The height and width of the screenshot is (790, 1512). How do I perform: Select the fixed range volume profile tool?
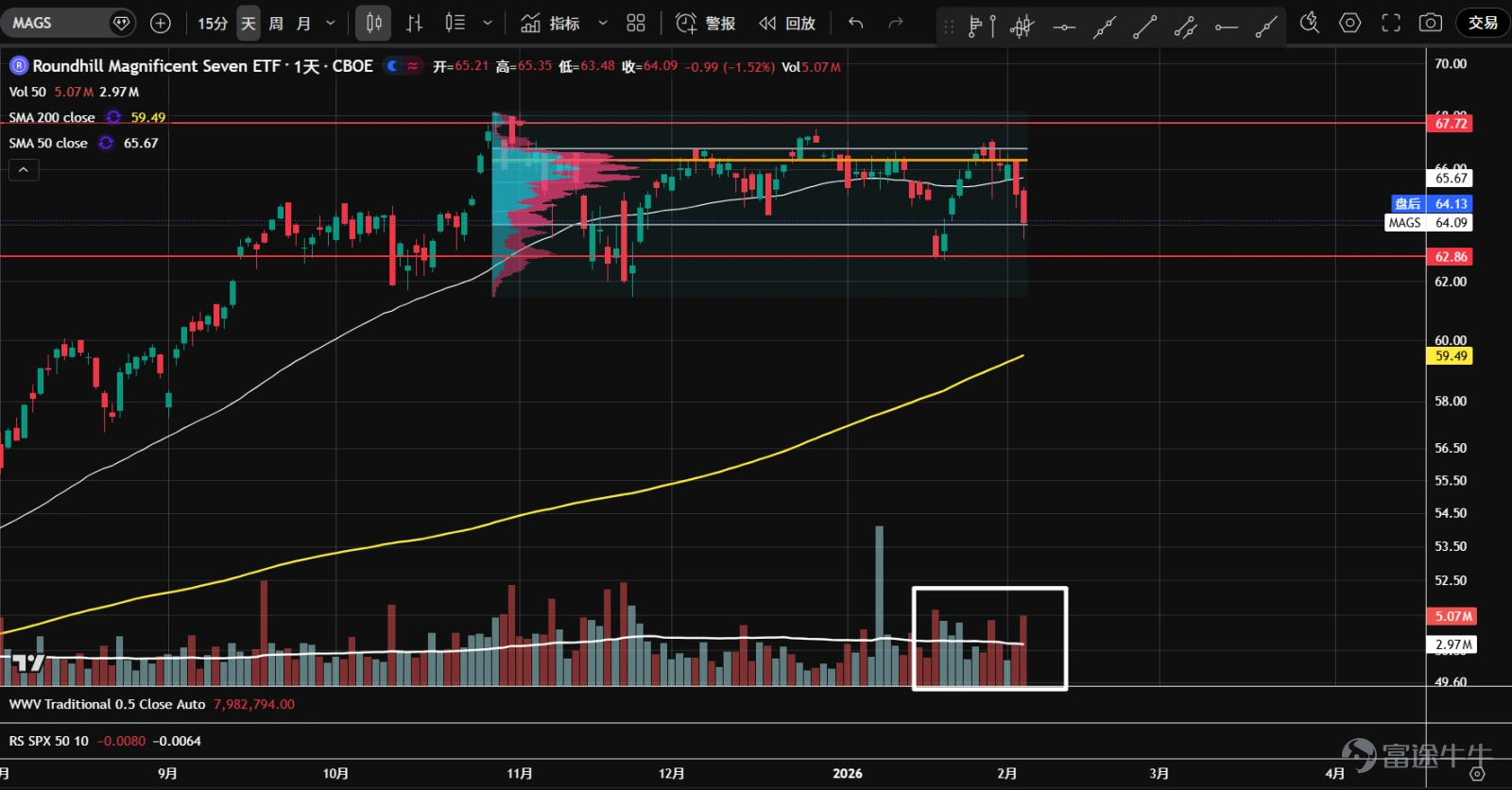point(982,26)
